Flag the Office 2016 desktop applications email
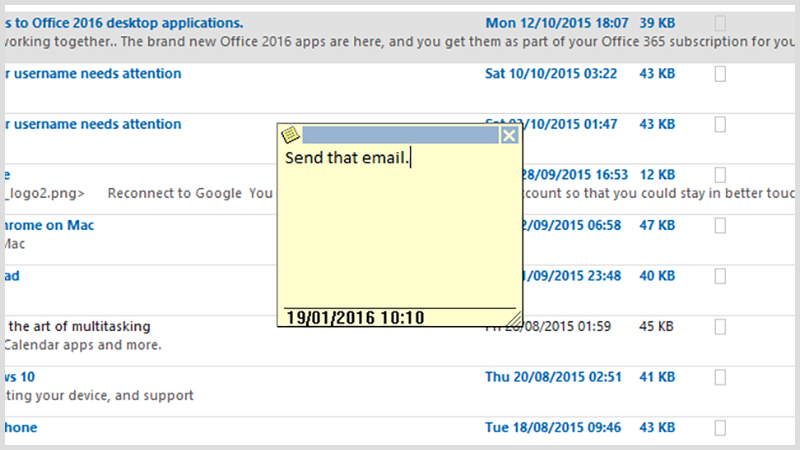 coord(720,23)
